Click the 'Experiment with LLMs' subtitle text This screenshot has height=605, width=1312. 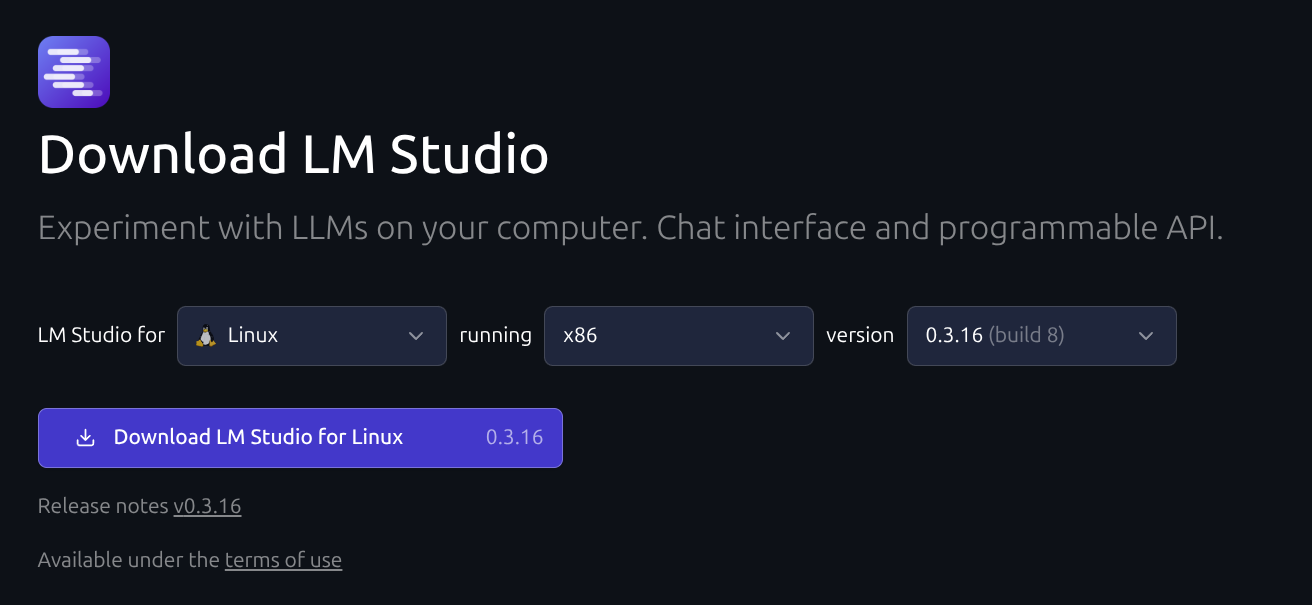tap(631, 228)
